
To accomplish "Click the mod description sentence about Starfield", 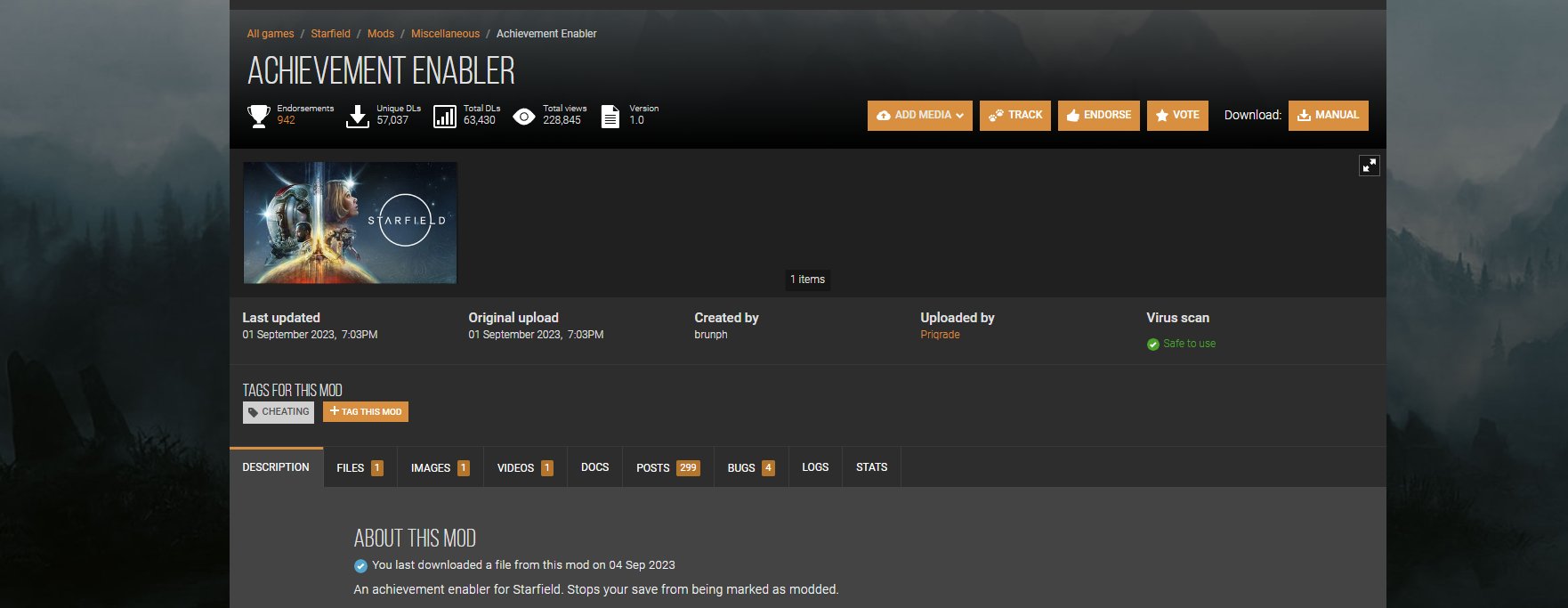I will 596,589.
